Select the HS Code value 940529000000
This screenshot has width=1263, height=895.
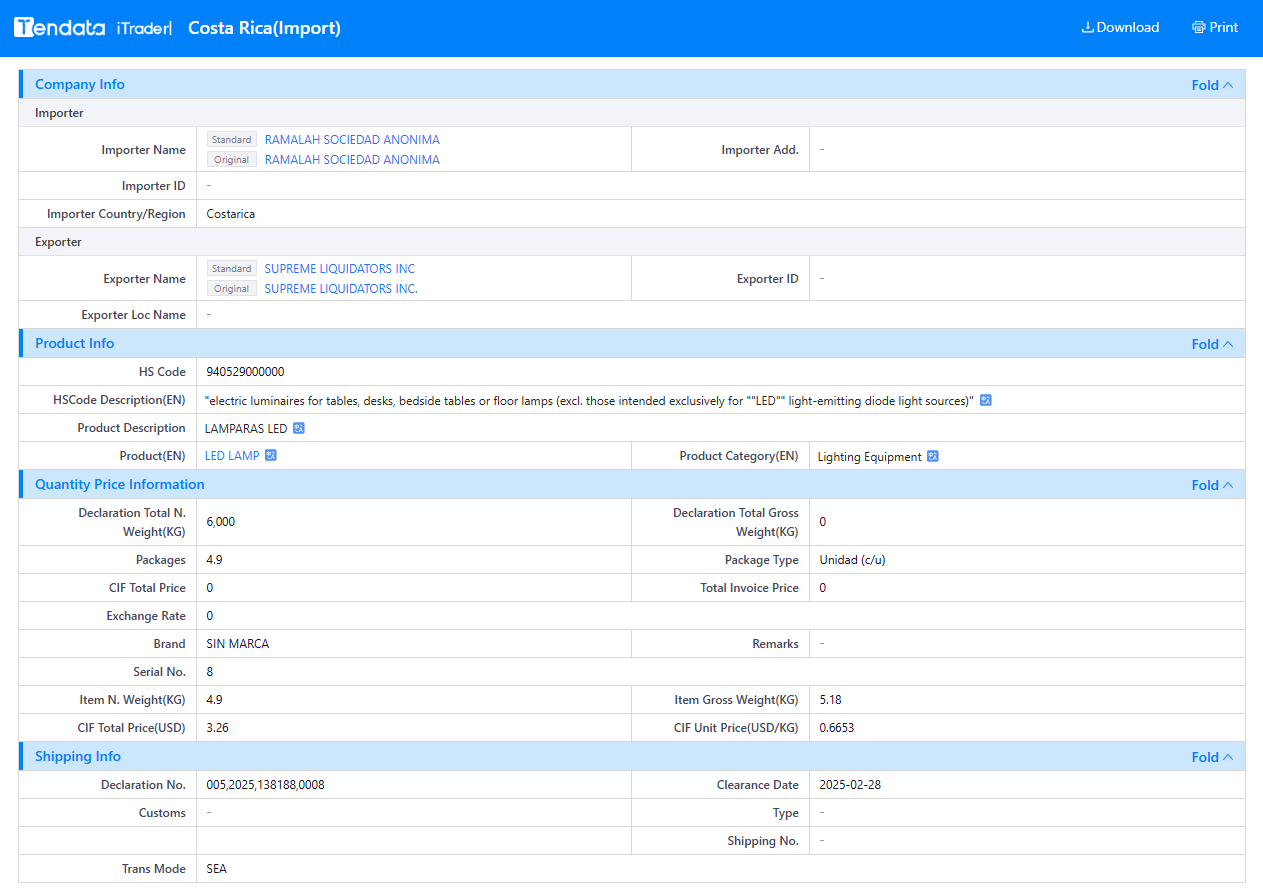(245, 372)
